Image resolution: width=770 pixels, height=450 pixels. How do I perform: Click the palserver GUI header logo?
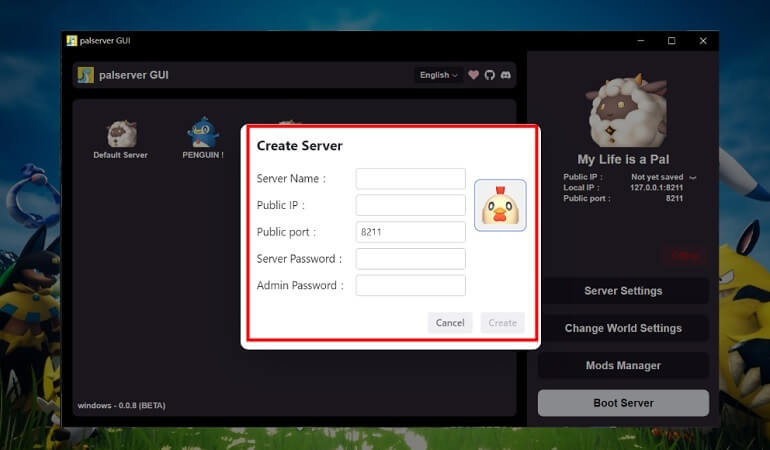[85, 75]
